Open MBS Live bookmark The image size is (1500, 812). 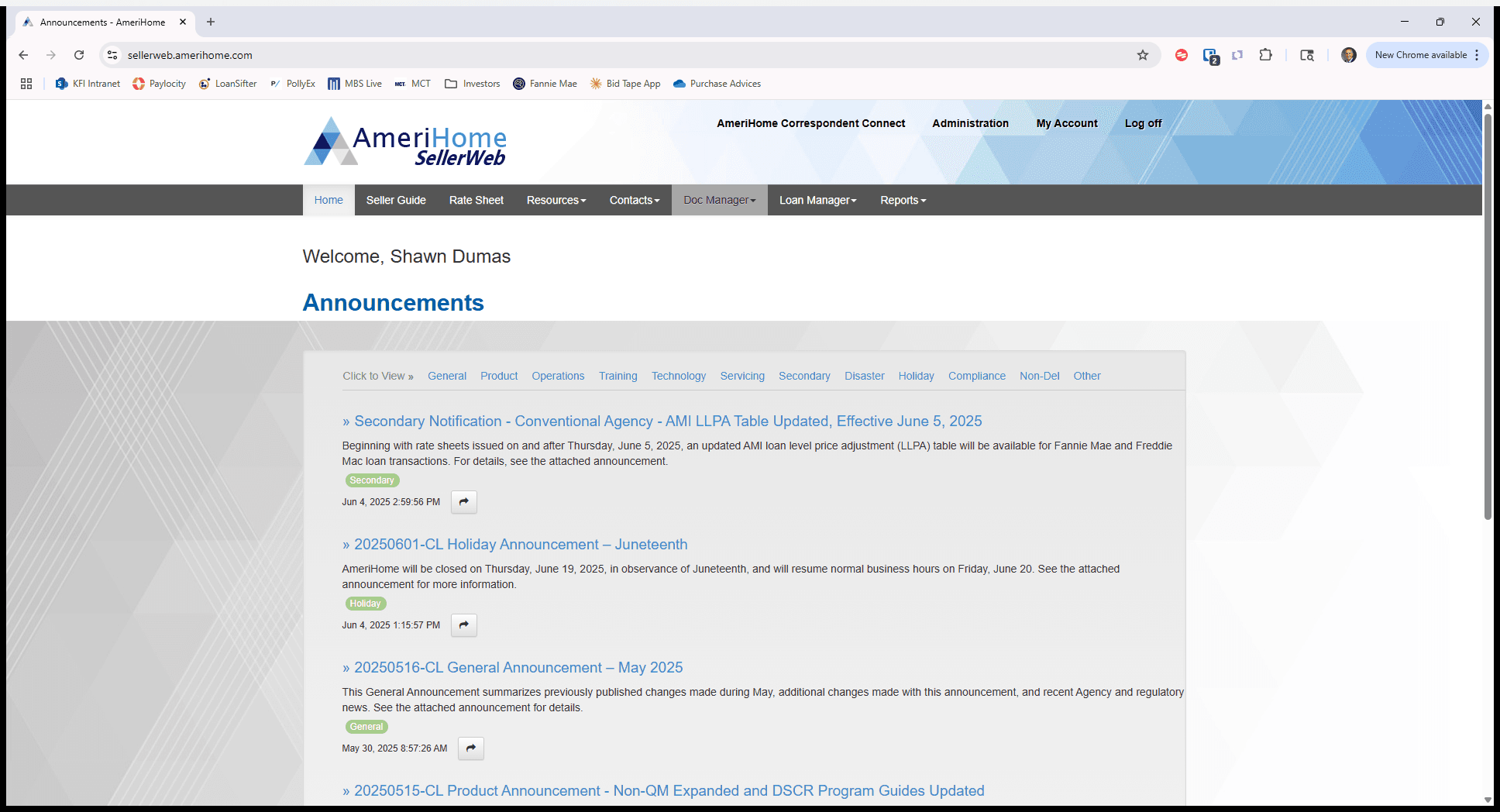tap(355, 84)
